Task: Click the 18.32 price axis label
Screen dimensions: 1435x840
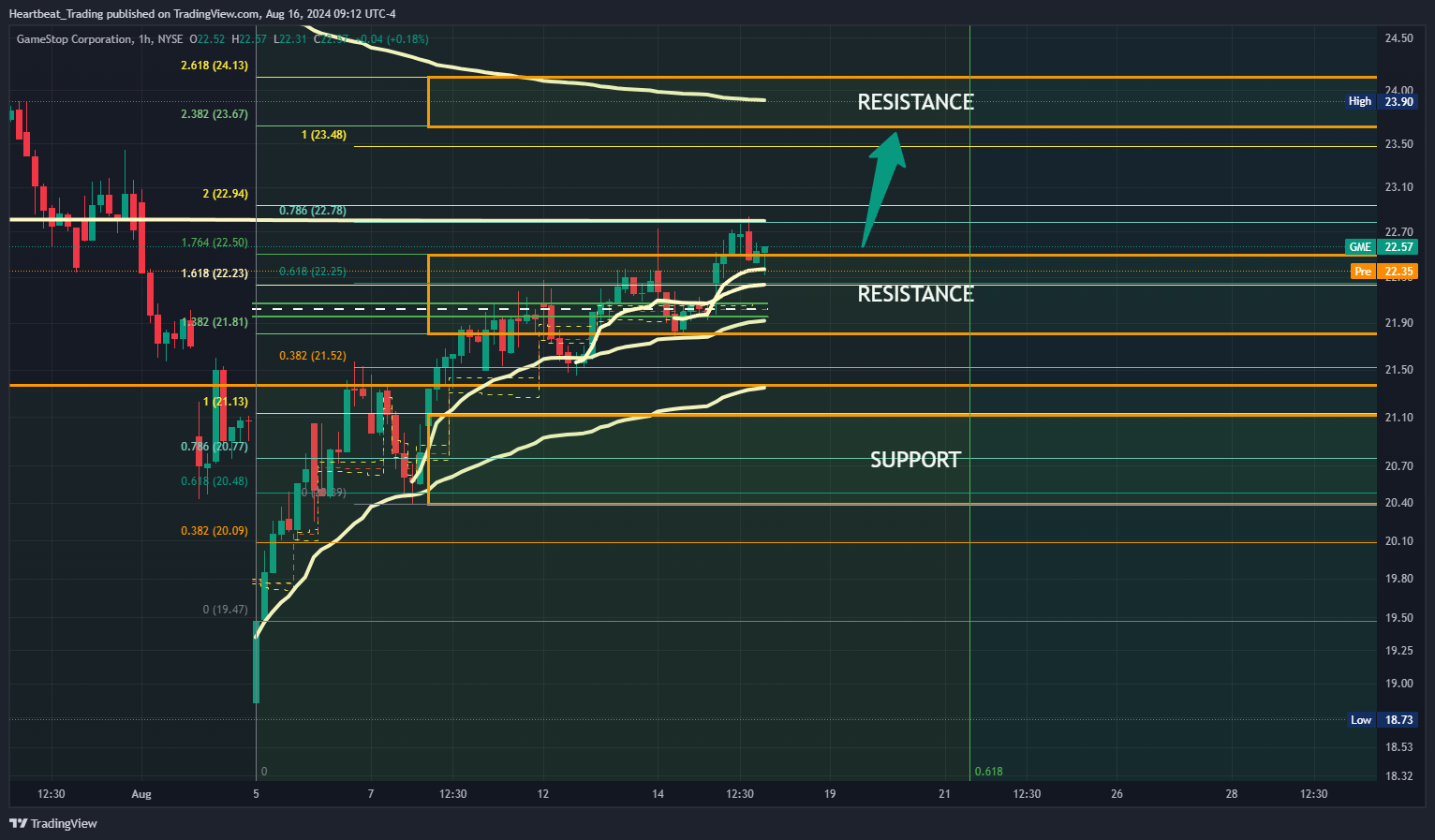Action: click(1399, 776)
